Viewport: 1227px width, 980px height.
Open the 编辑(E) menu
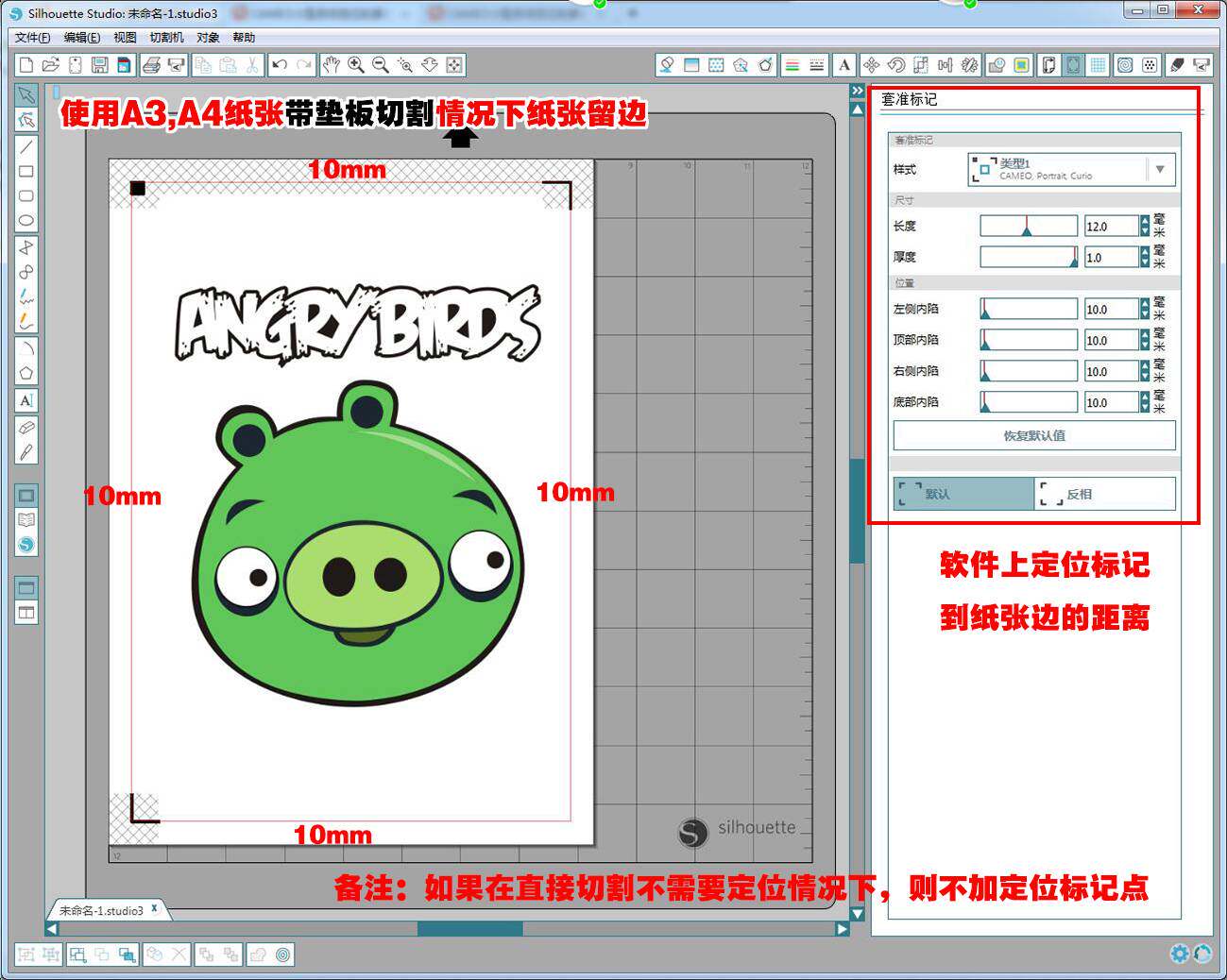point(82,38)
